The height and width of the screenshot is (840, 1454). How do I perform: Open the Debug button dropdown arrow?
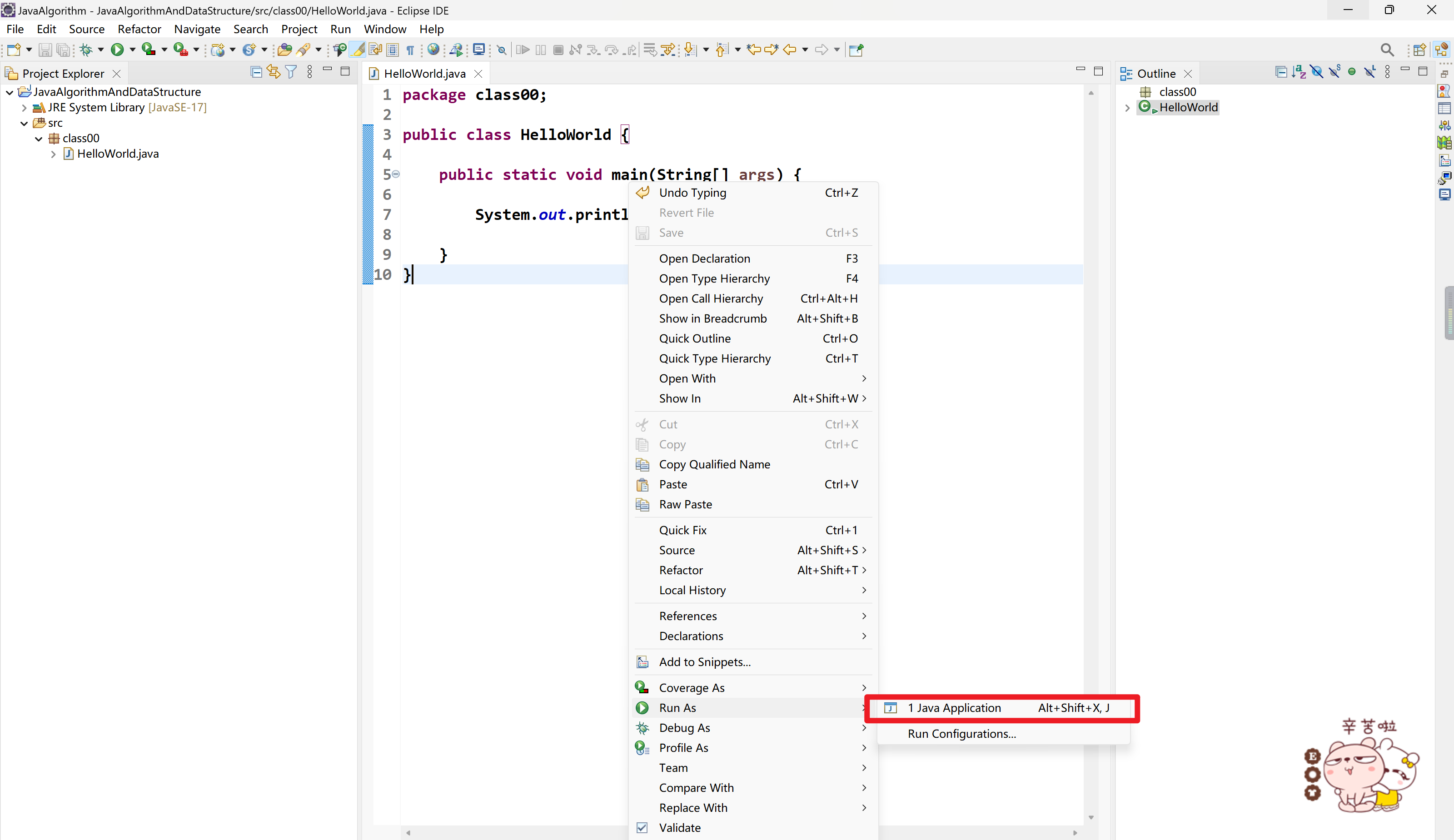click(x=100, y=50)
